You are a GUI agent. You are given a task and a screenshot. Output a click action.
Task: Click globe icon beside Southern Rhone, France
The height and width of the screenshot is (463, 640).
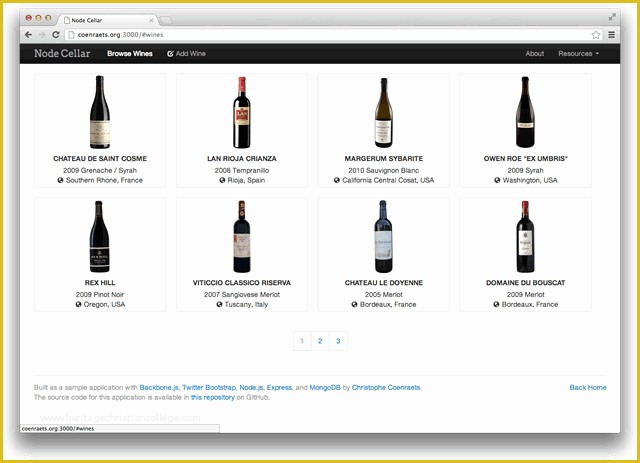(x=60, y=180)
